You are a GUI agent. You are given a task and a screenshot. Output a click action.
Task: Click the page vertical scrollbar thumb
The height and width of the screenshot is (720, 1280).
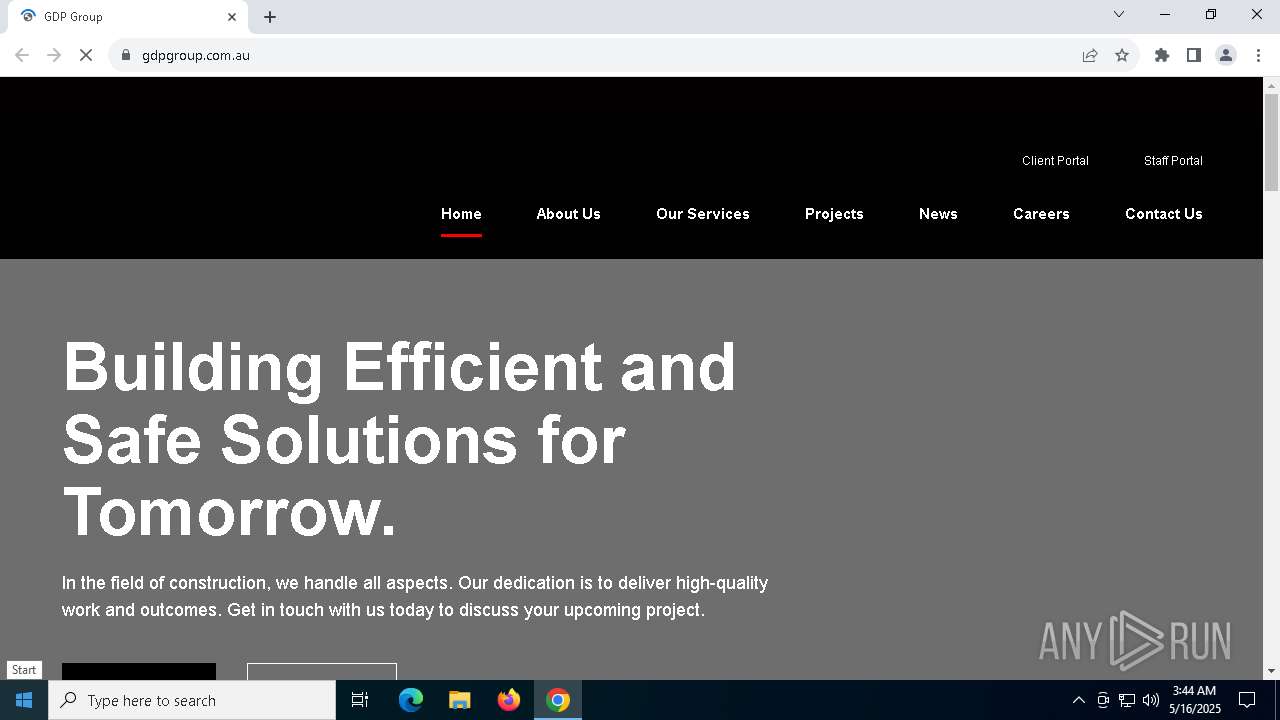tap(1271, 142)
